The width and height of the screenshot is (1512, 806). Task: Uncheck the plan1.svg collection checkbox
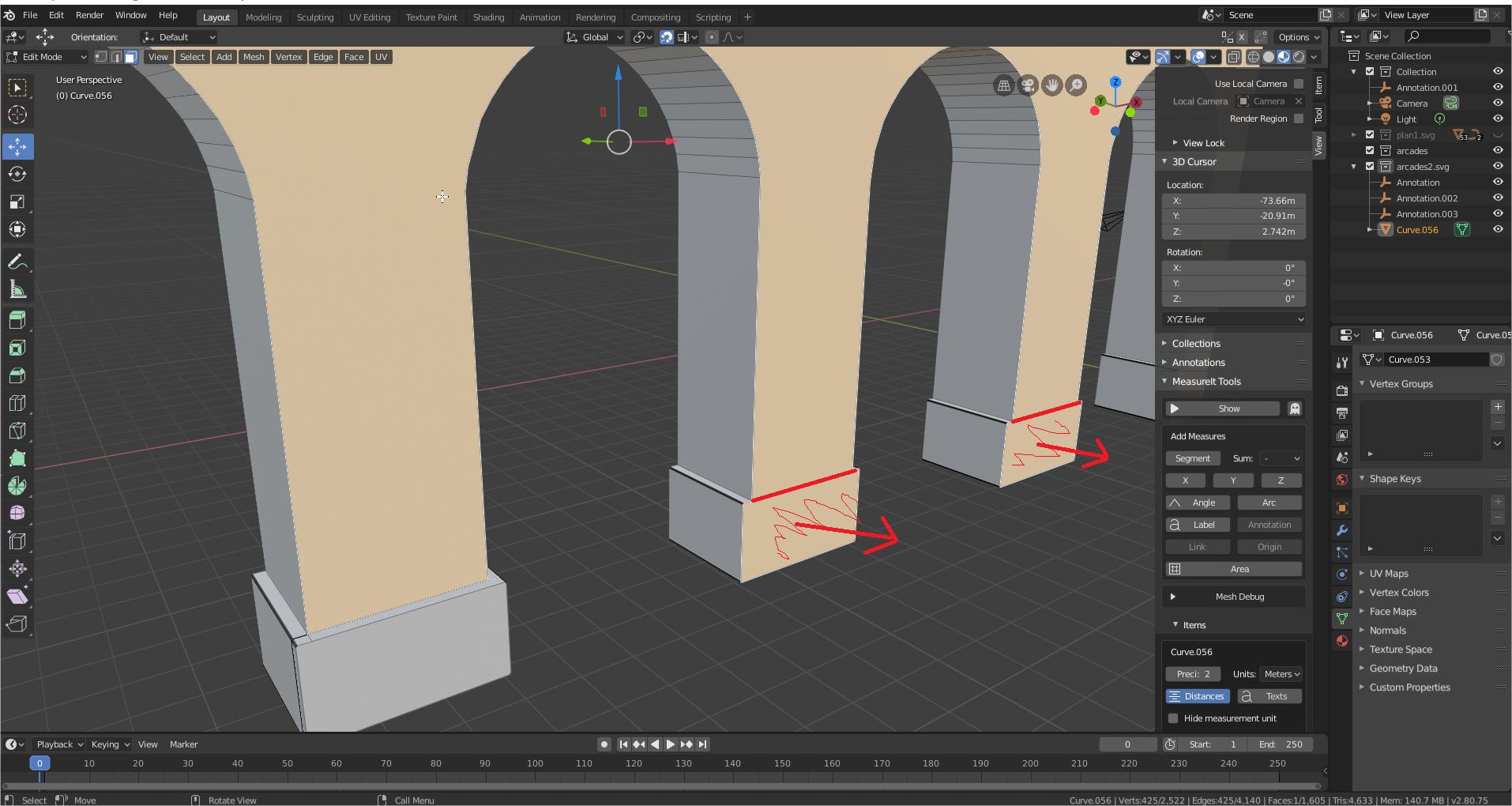(1370, 135)
